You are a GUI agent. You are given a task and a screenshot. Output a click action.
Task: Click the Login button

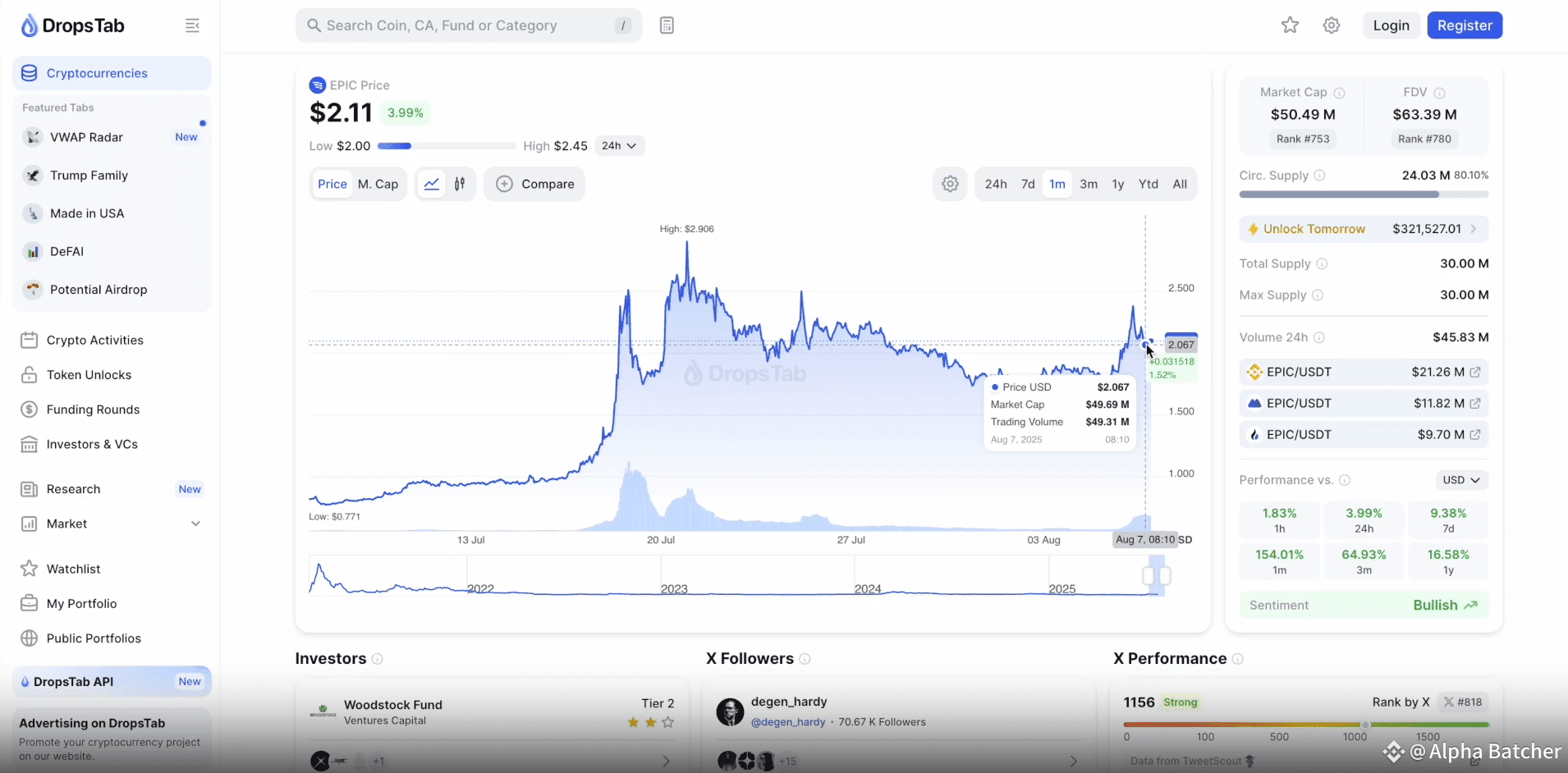tap(1391, 25)
